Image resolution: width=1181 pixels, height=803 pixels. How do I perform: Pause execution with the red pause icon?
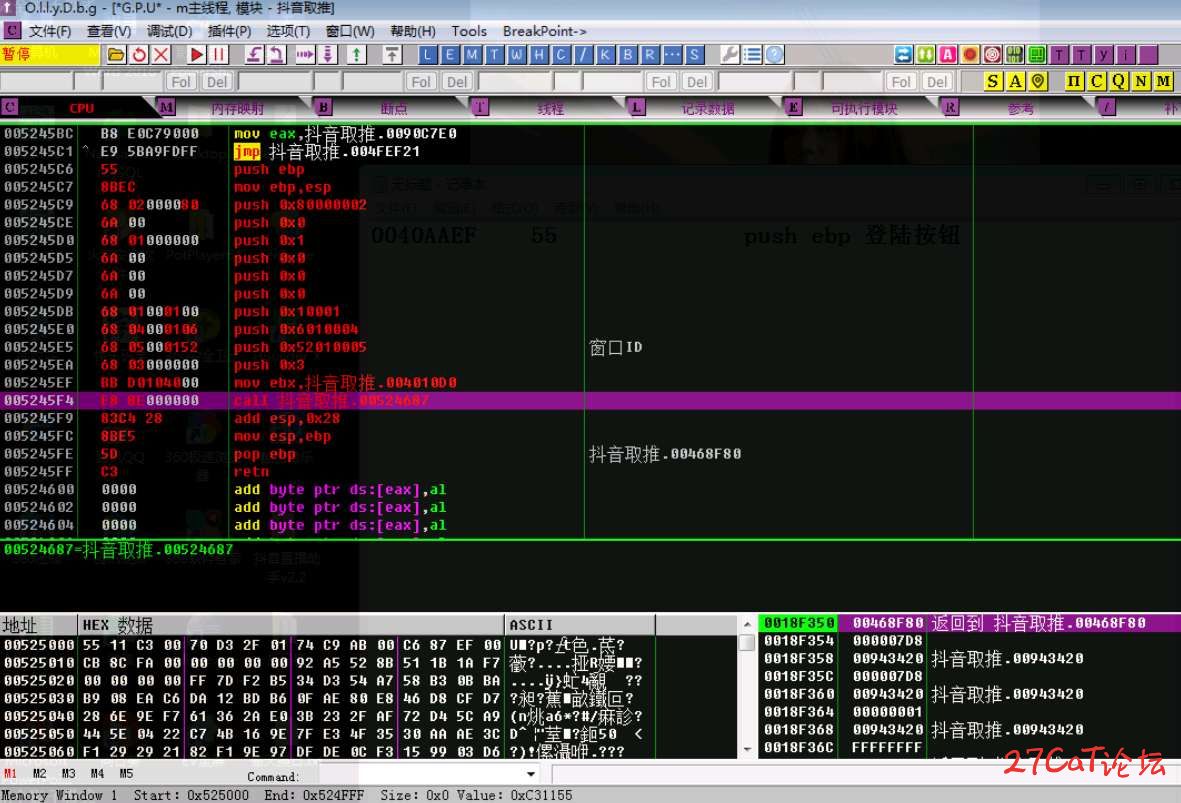click(218, 54)
